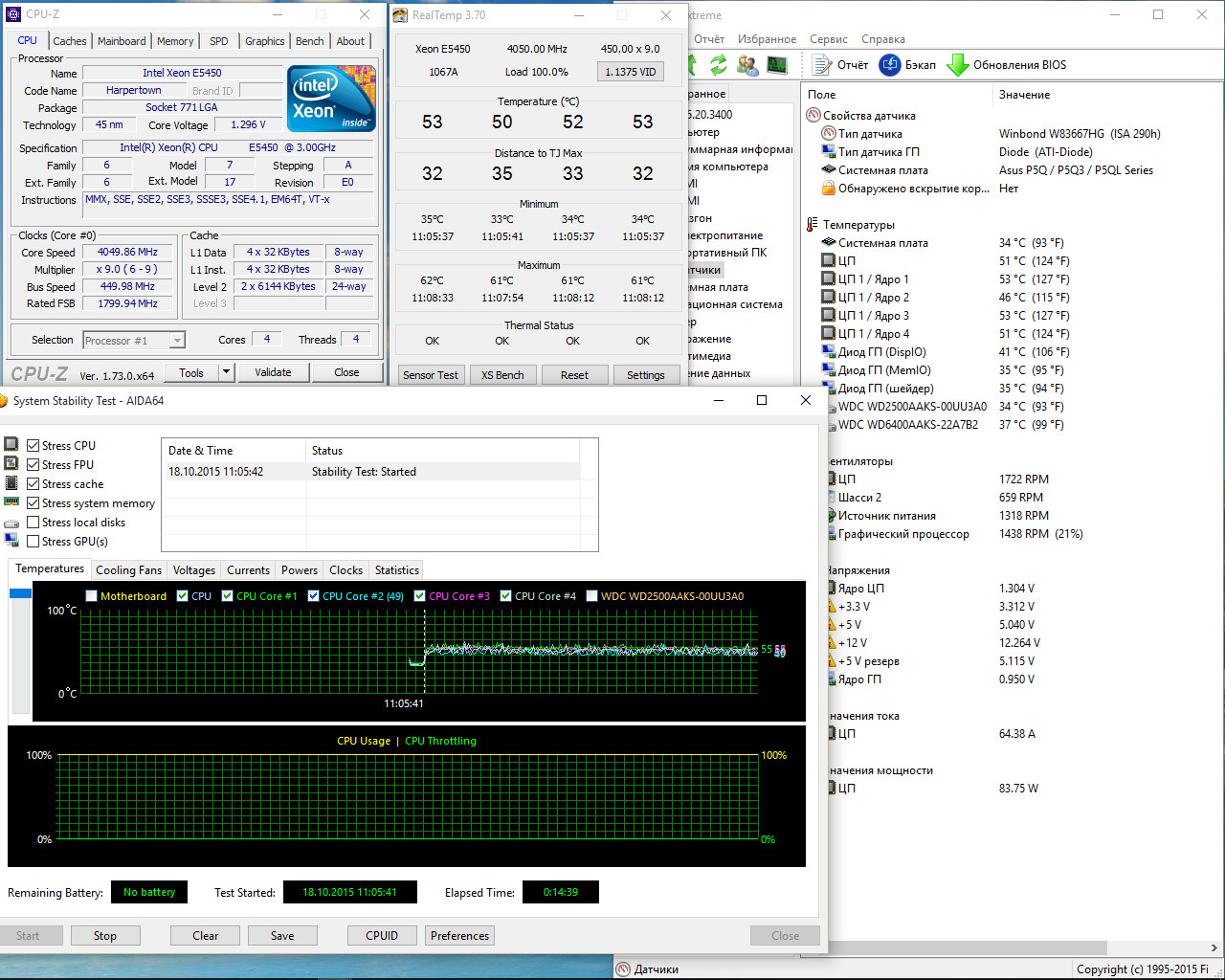
Task: Click the refresh icon in AIDA64 toolbar
Action: point(718,64)
